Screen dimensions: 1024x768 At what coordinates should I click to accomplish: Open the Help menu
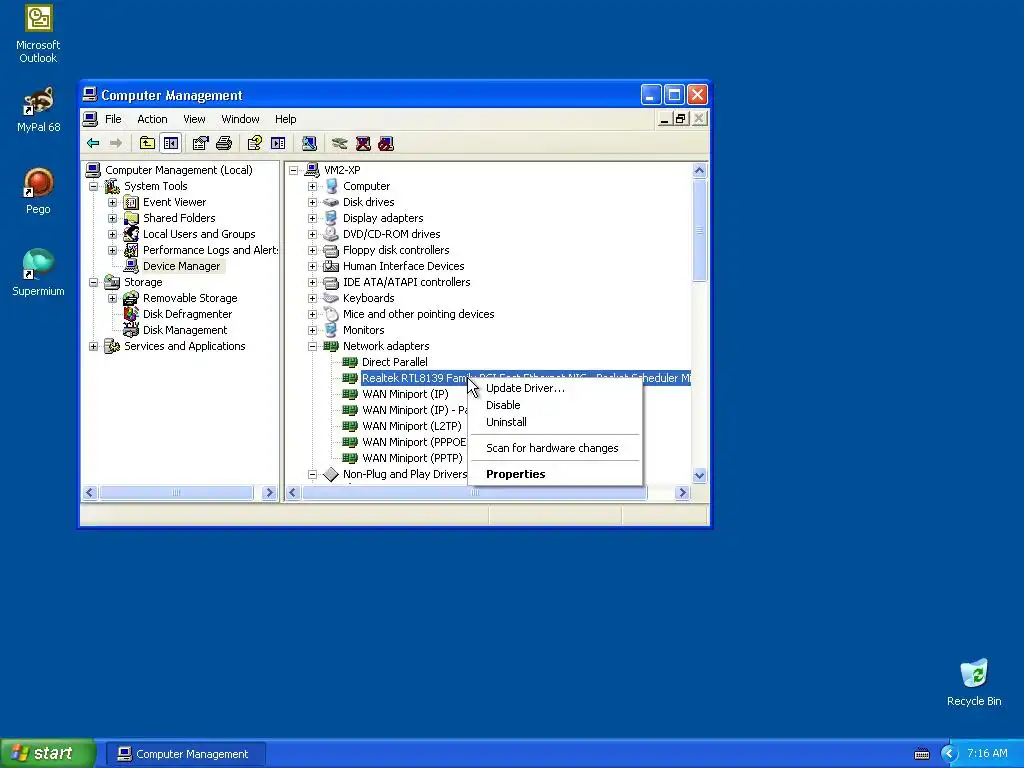point(285,119)
